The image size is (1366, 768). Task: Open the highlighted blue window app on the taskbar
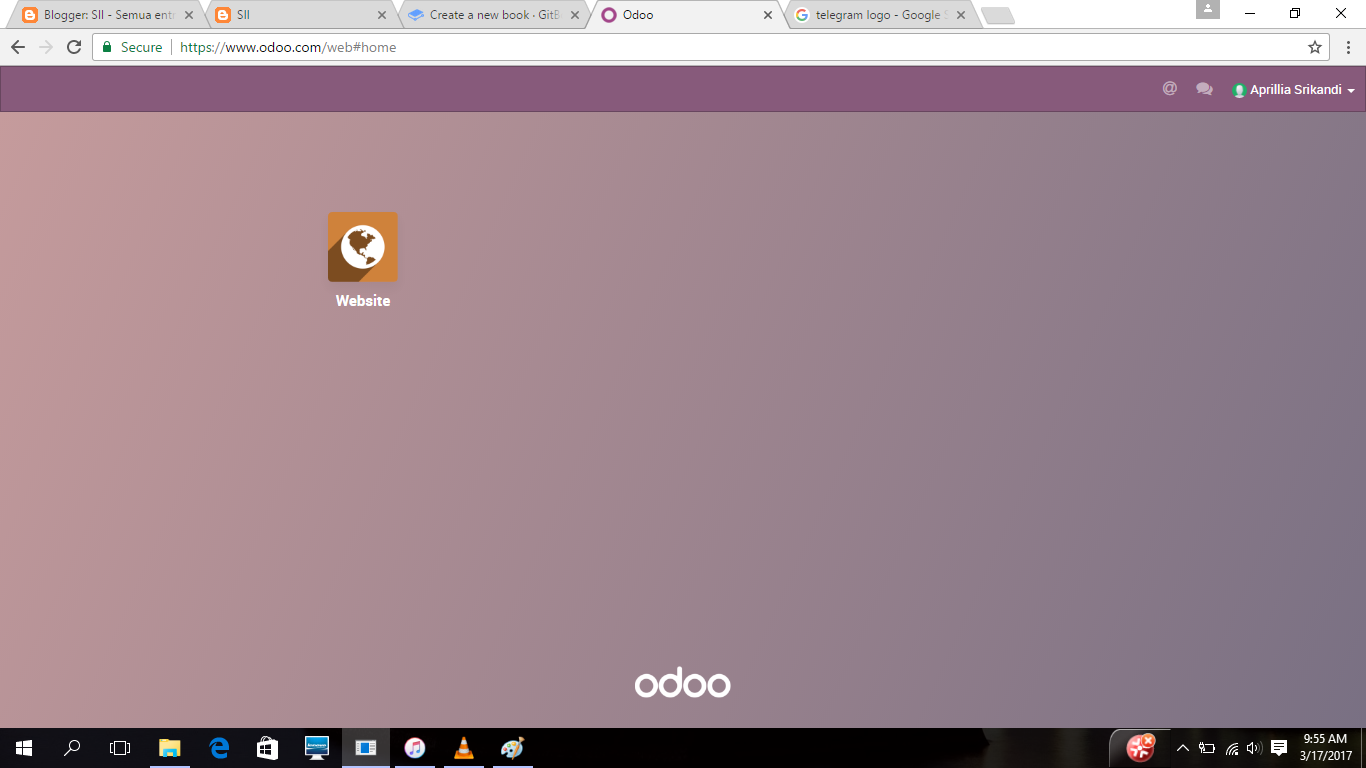[x=366, y=747]
